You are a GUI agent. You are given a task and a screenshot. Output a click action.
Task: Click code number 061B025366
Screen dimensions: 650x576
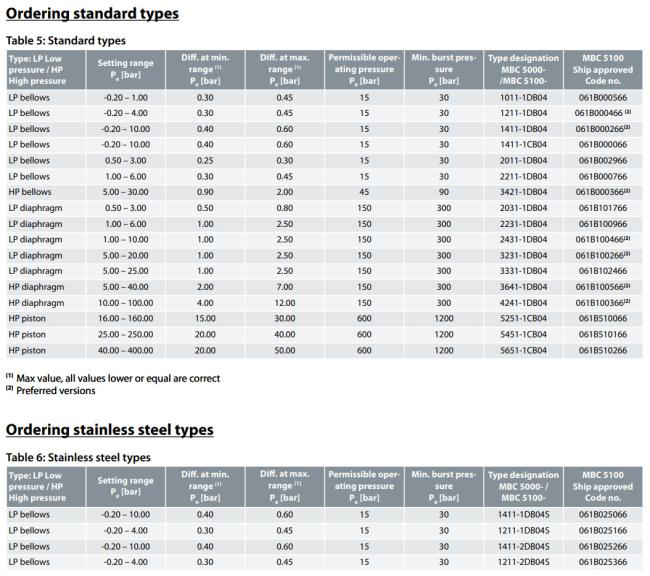603,562
